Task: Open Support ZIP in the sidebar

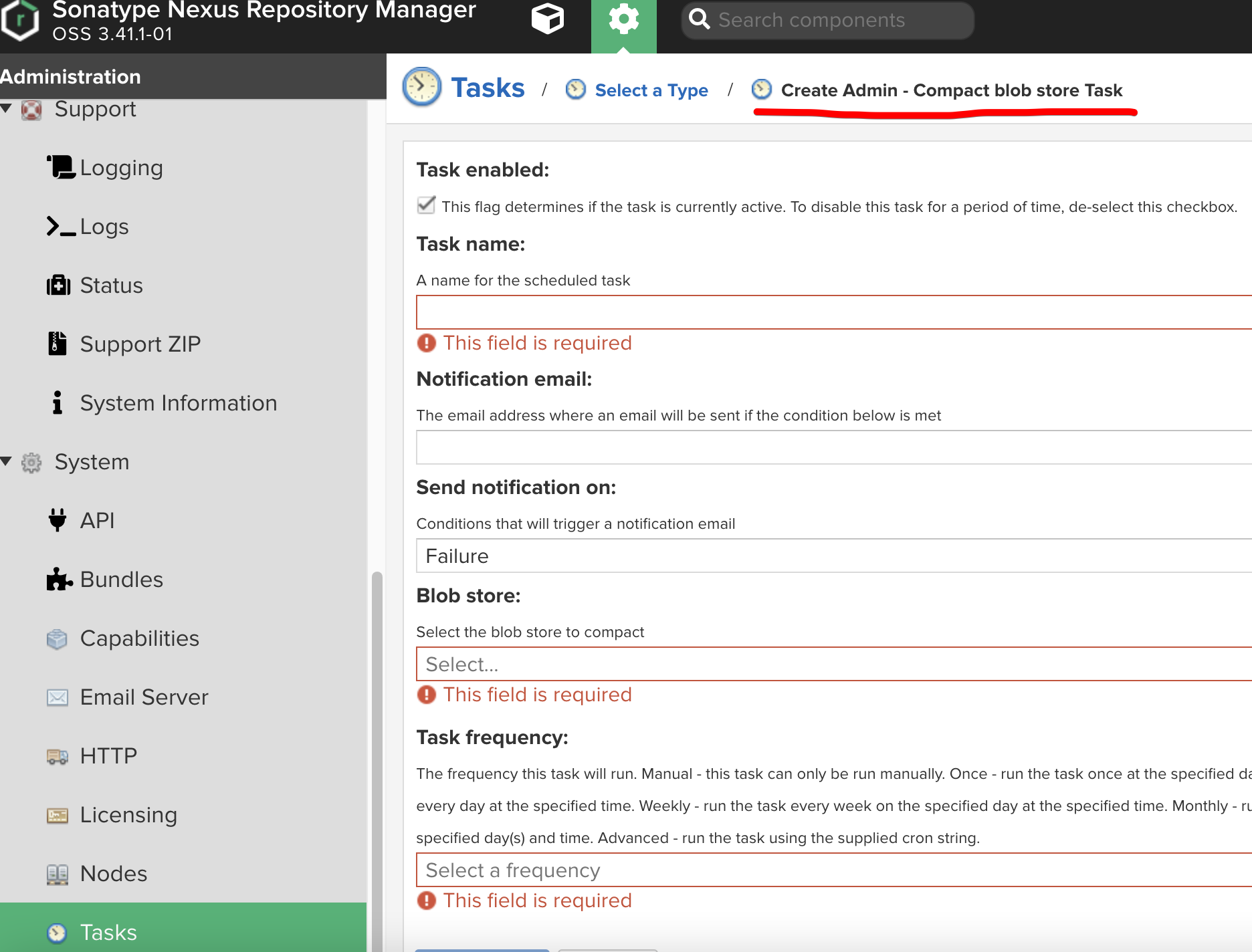Action: coord(140,344)
